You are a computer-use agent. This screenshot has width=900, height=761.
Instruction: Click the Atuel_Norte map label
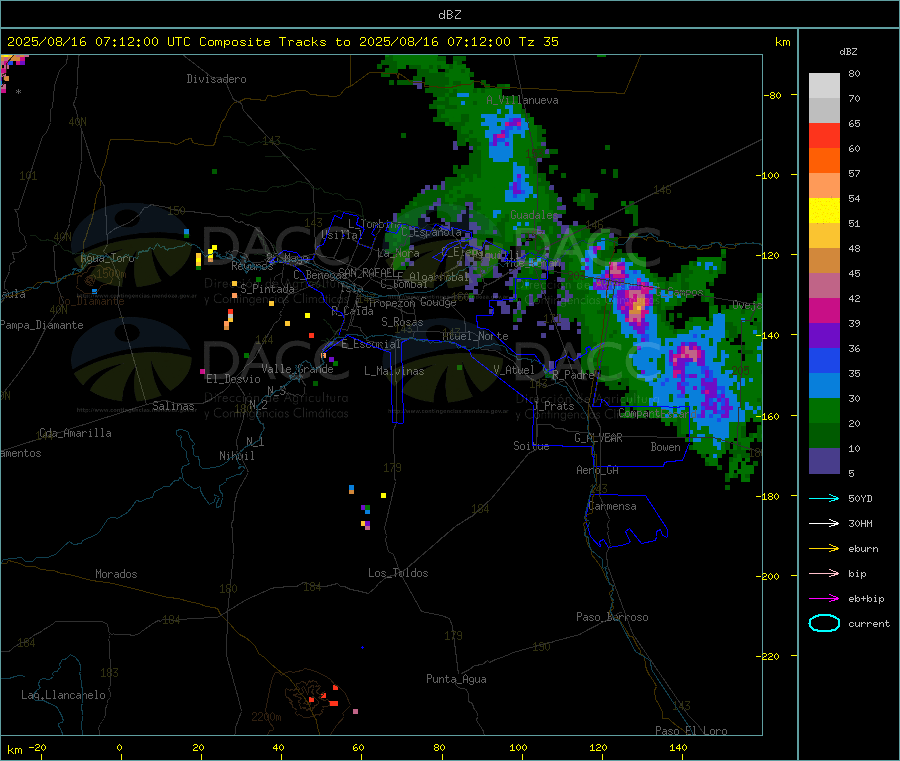pos(475,336)
